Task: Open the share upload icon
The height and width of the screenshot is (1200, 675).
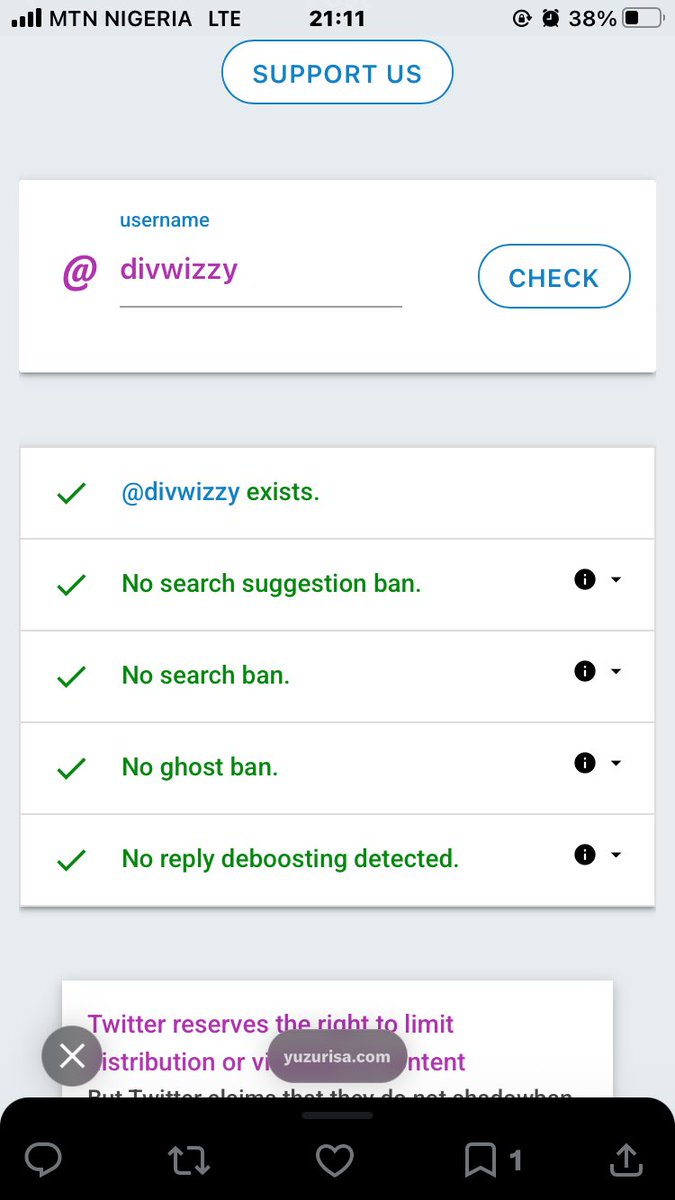Action: coord(625,1159)
